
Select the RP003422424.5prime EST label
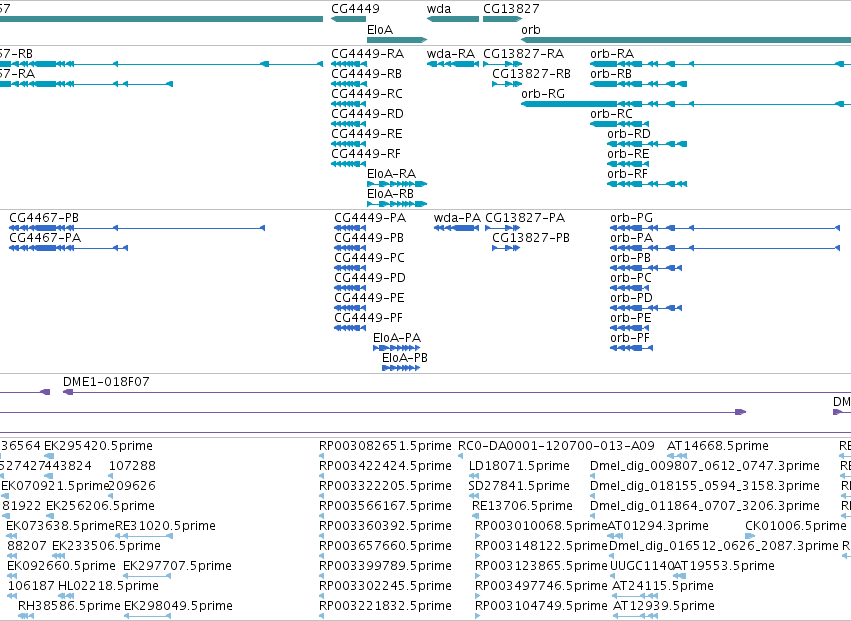click(x=385, y=466)
